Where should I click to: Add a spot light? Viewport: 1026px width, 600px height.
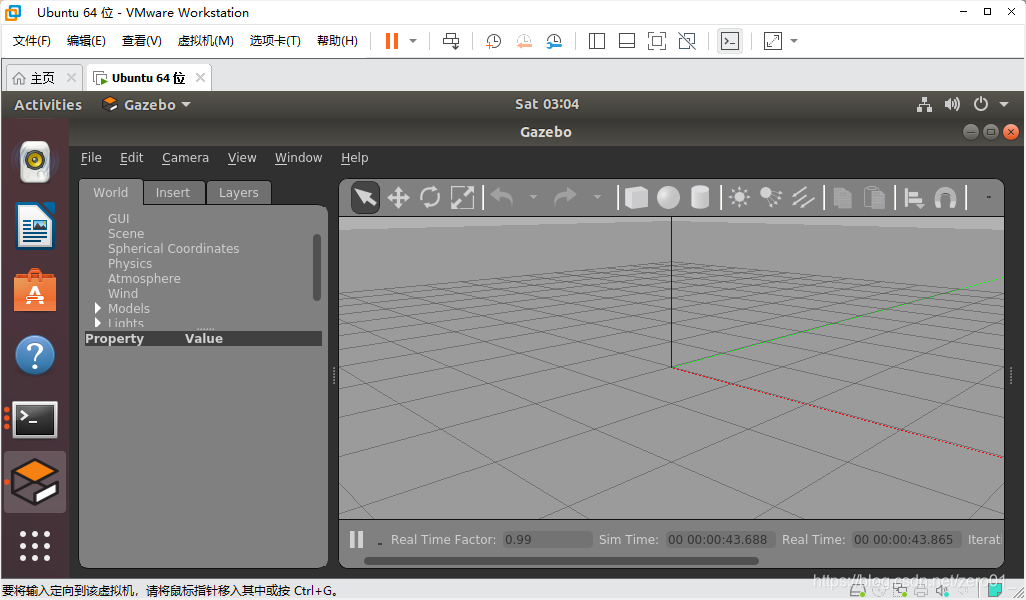771,198
